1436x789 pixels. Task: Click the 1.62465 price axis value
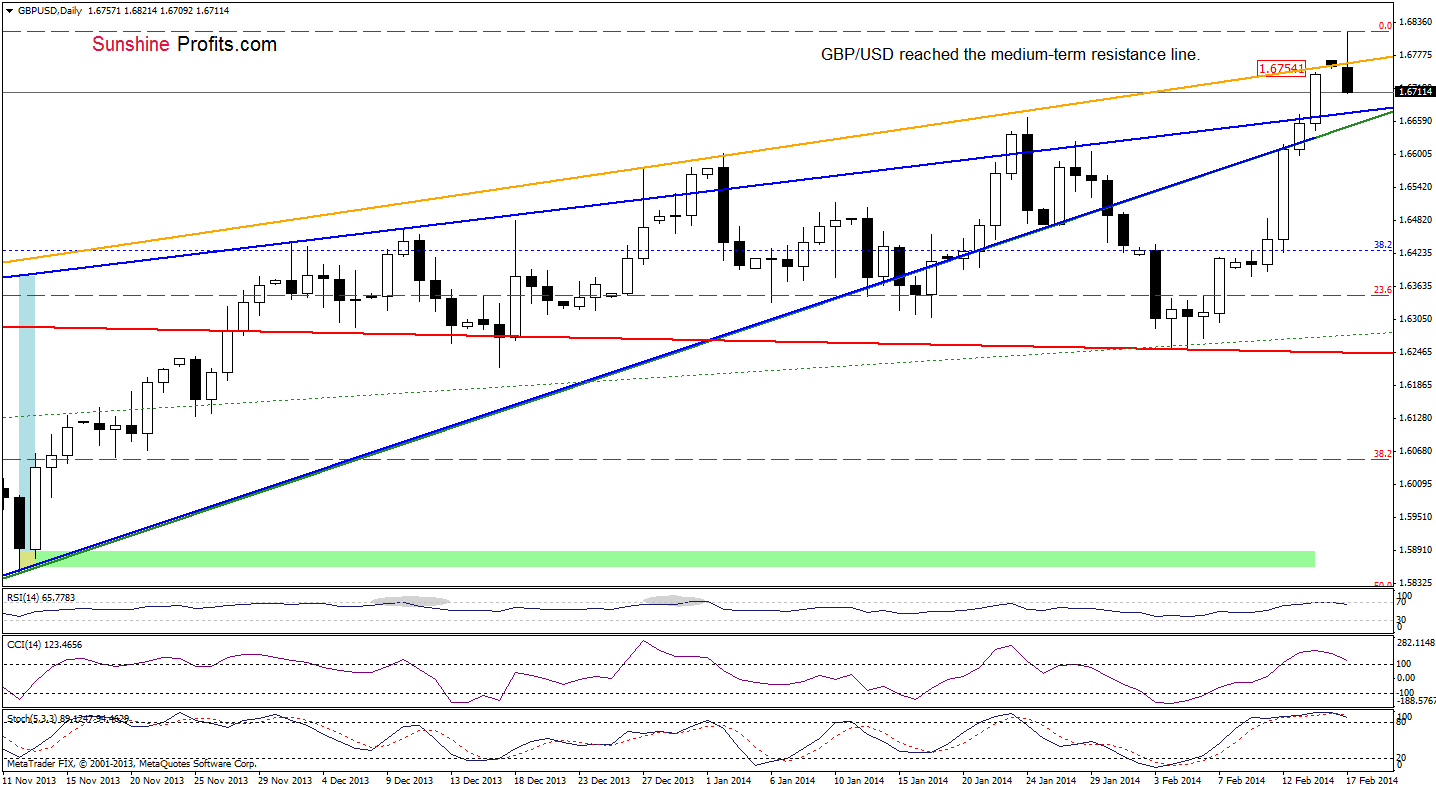click(1417, 351)
